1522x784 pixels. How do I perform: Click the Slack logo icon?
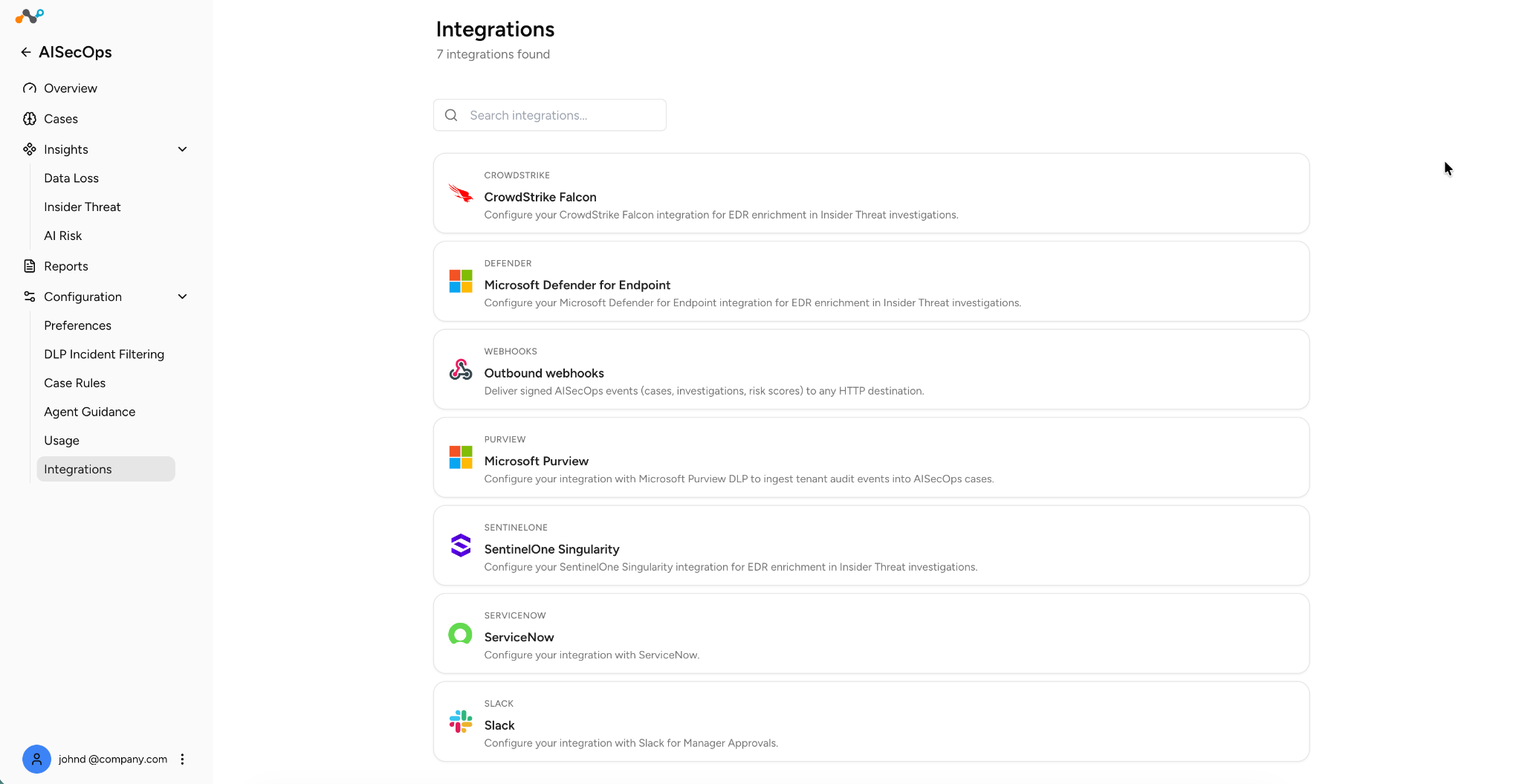point(461,722)
